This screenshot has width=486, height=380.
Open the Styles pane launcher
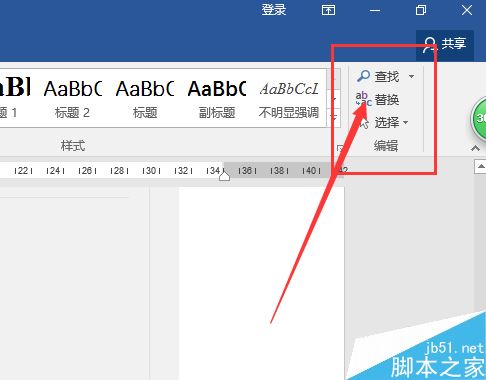[340, 148]
